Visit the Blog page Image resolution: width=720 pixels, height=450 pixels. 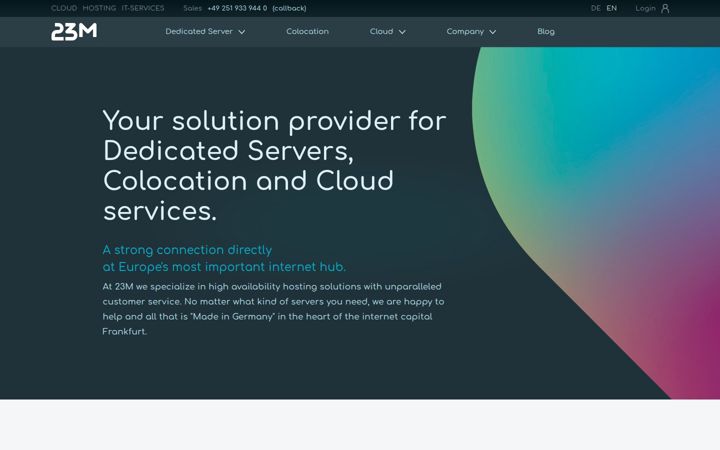[546, 31]
